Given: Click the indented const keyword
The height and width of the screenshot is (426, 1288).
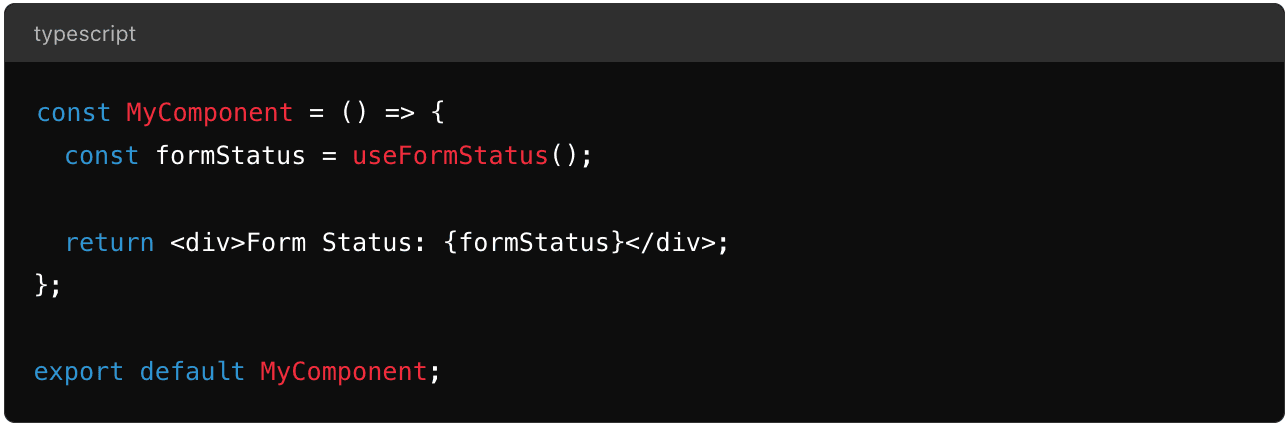Looking at the screenshot, I should [x=102, y=156].
